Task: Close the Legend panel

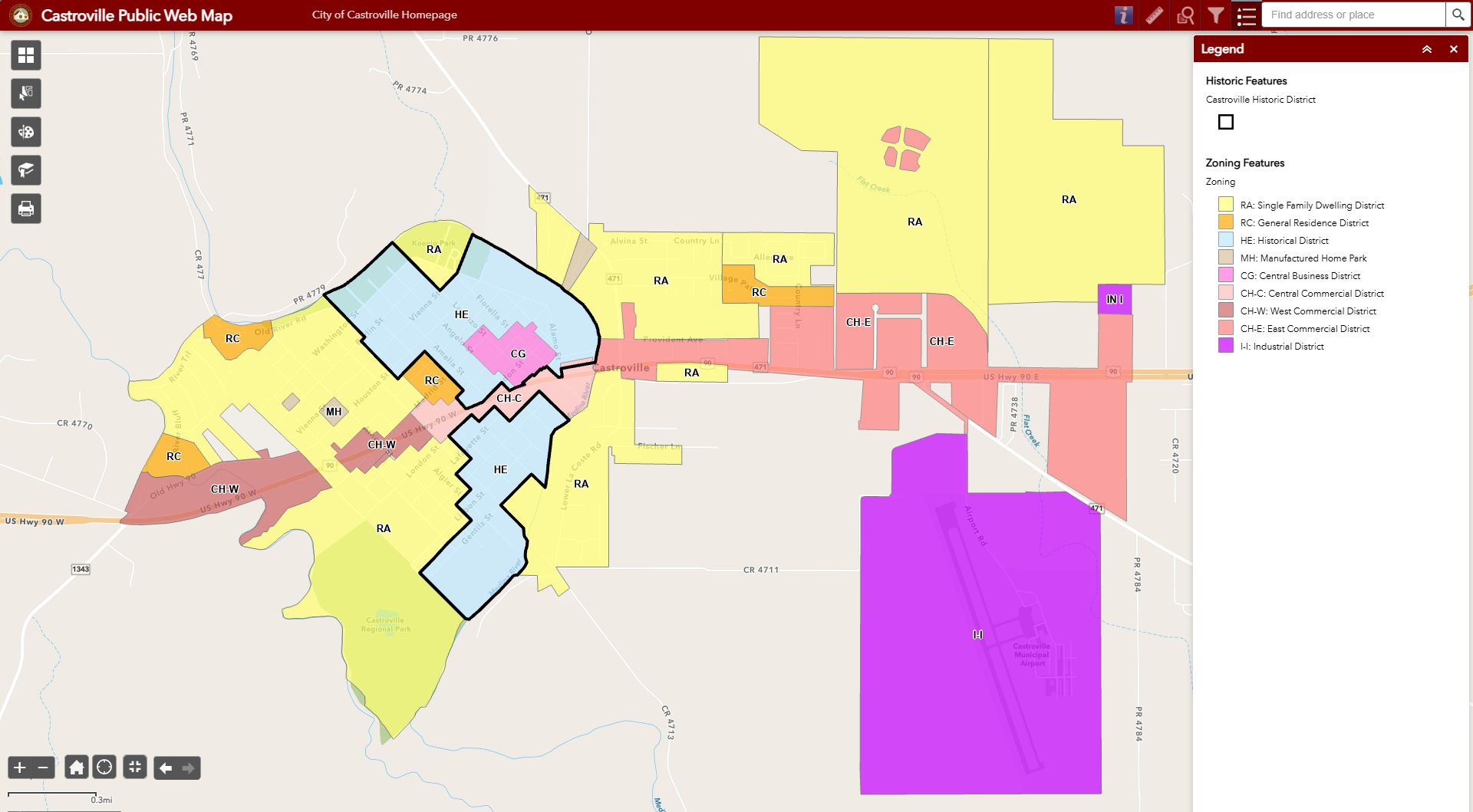Action: [x=1454, y=49]
